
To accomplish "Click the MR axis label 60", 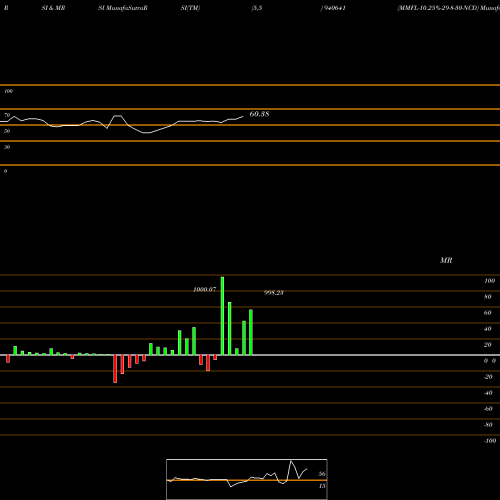I will click(x=488, y=313).
